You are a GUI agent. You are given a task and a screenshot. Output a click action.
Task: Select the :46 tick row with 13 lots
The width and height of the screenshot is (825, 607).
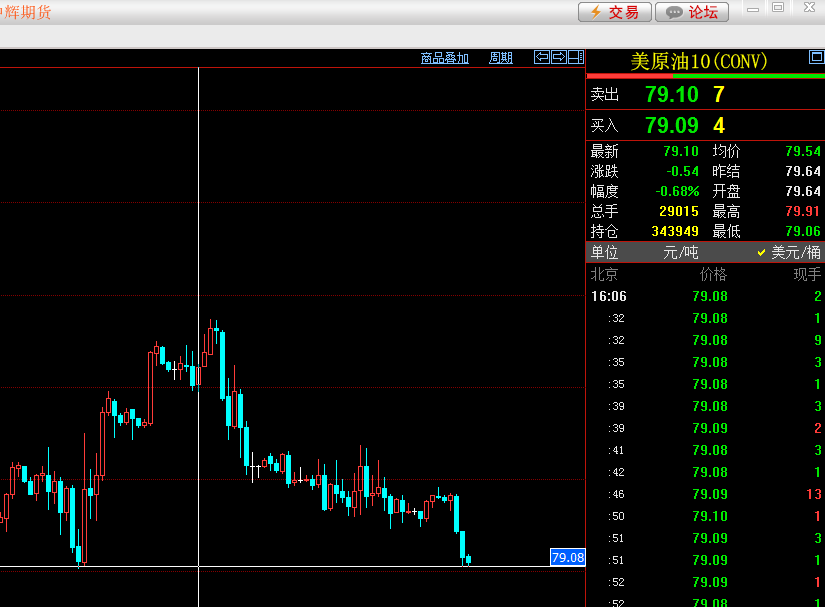pyautogui.click(x=706, y=494)
